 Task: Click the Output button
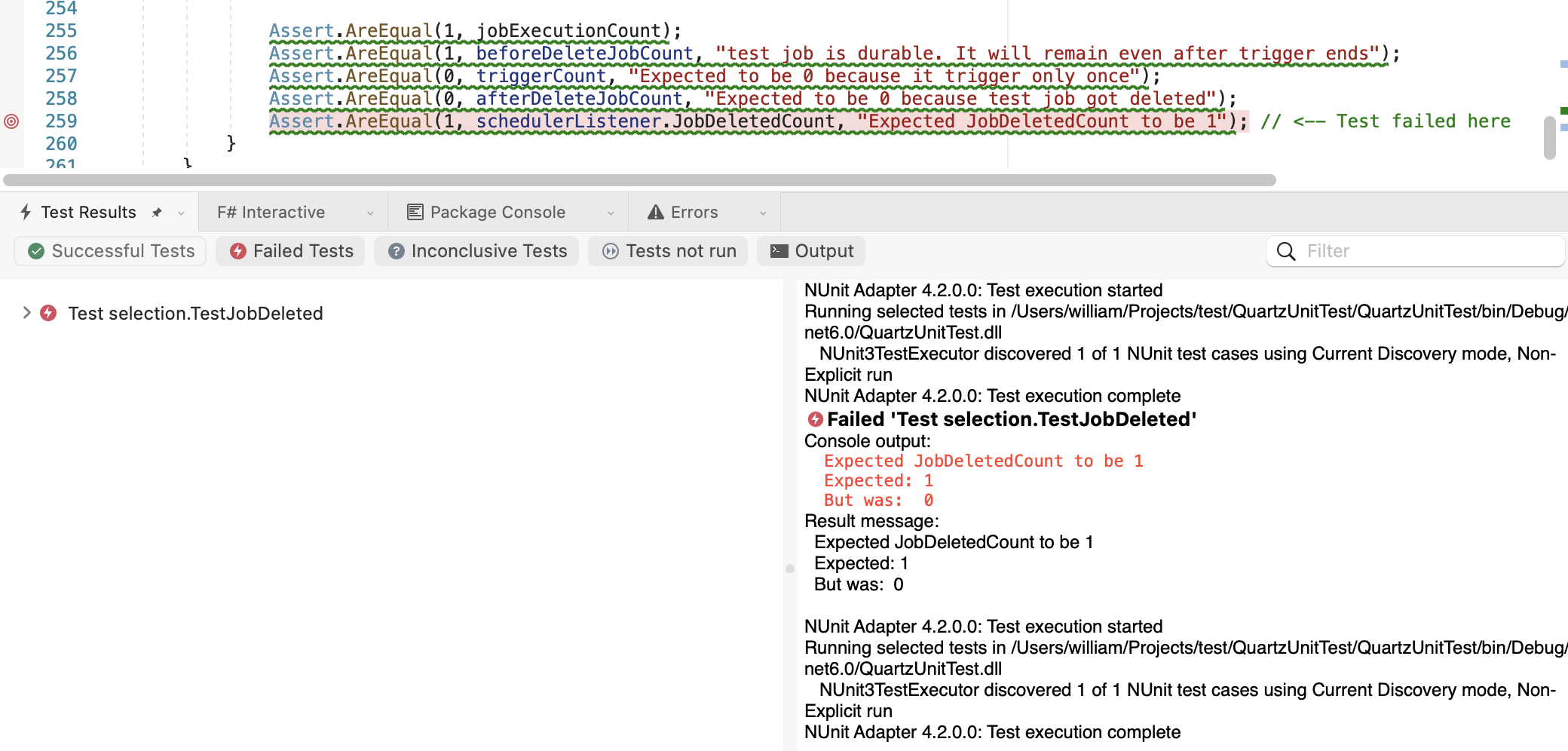coord(811,251)
